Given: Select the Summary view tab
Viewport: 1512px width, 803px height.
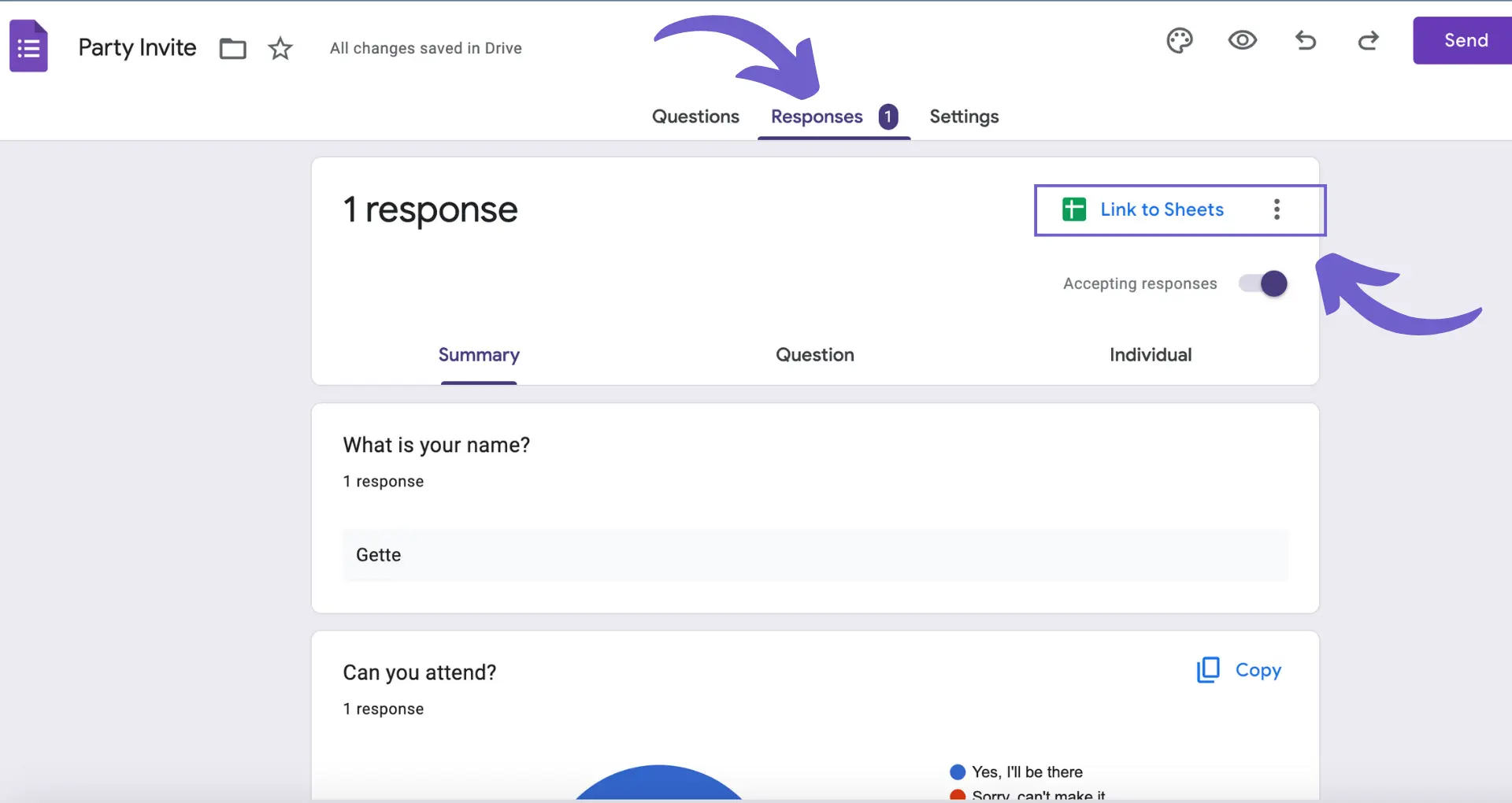Looking at the screenshot, I should point(479,355).
